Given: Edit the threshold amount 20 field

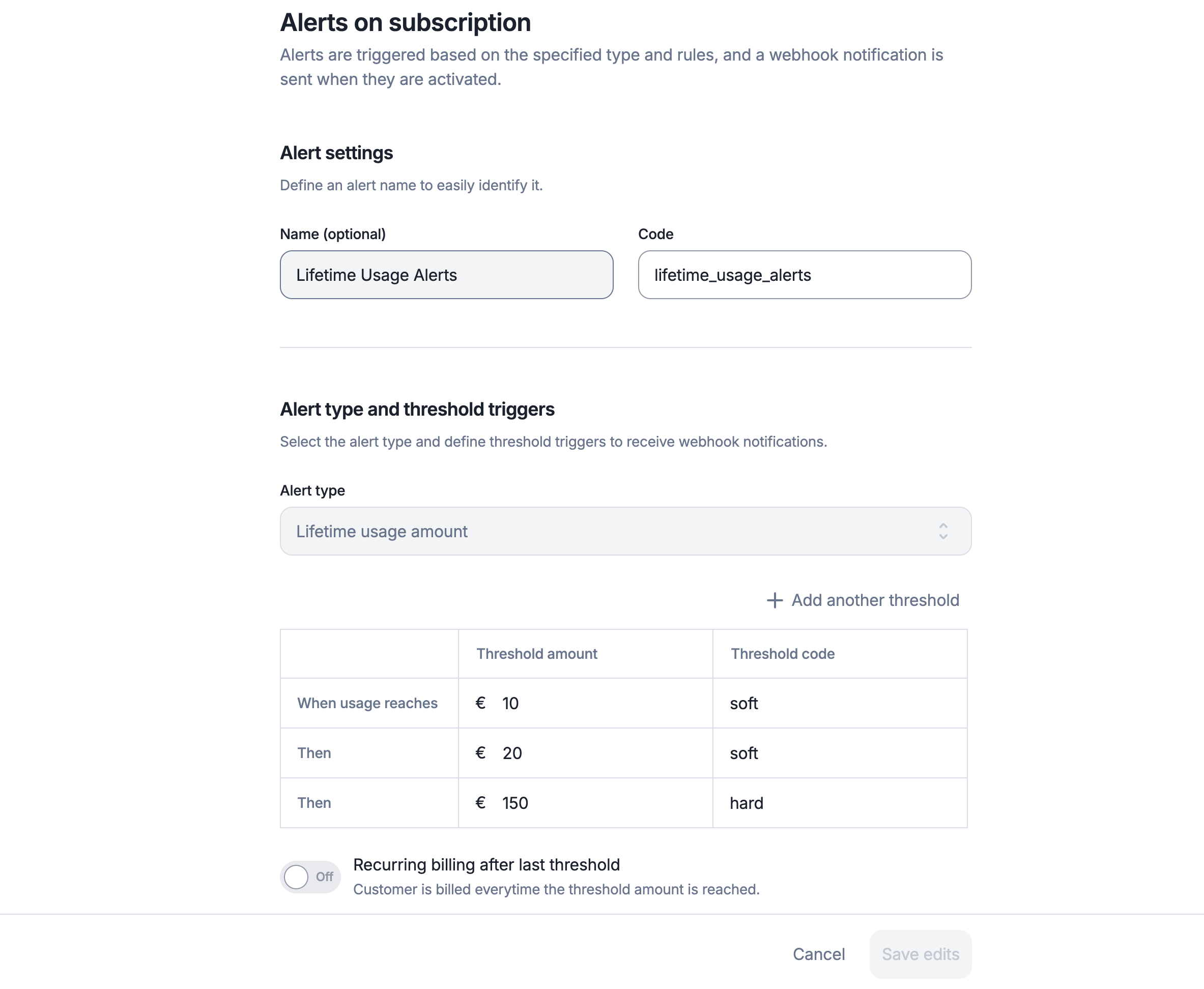Looking at the screenshot, I should (585, 752).
